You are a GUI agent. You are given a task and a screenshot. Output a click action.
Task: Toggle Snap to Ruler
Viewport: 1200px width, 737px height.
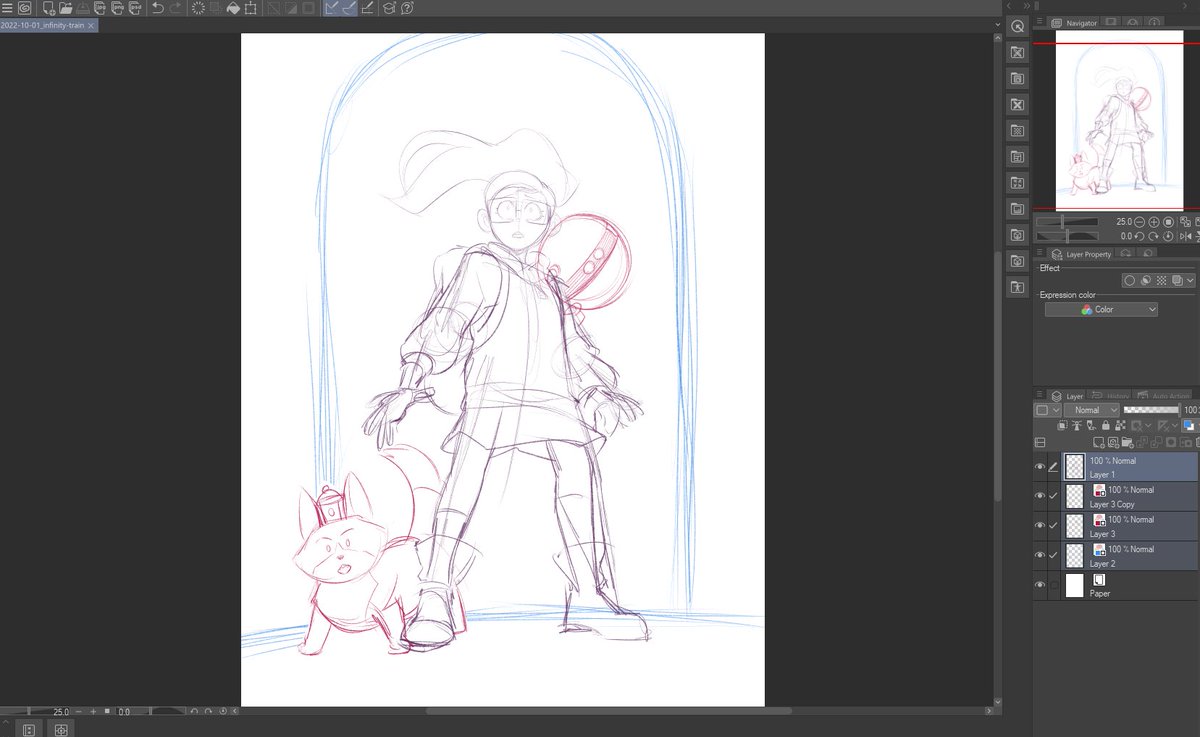click(x=330, y=8)
